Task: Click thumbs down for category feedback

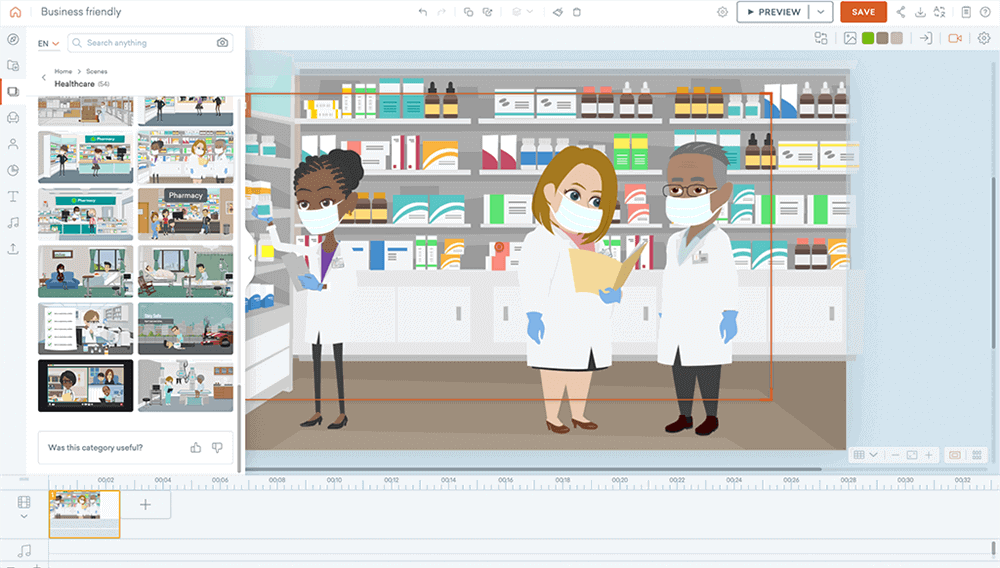Action: pyautogui.click(x=217, y=448)
